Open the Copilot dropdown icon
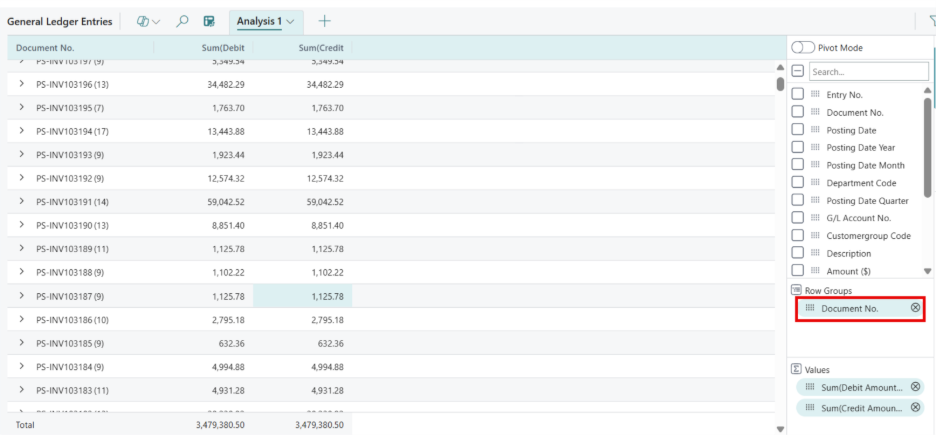 147,21
